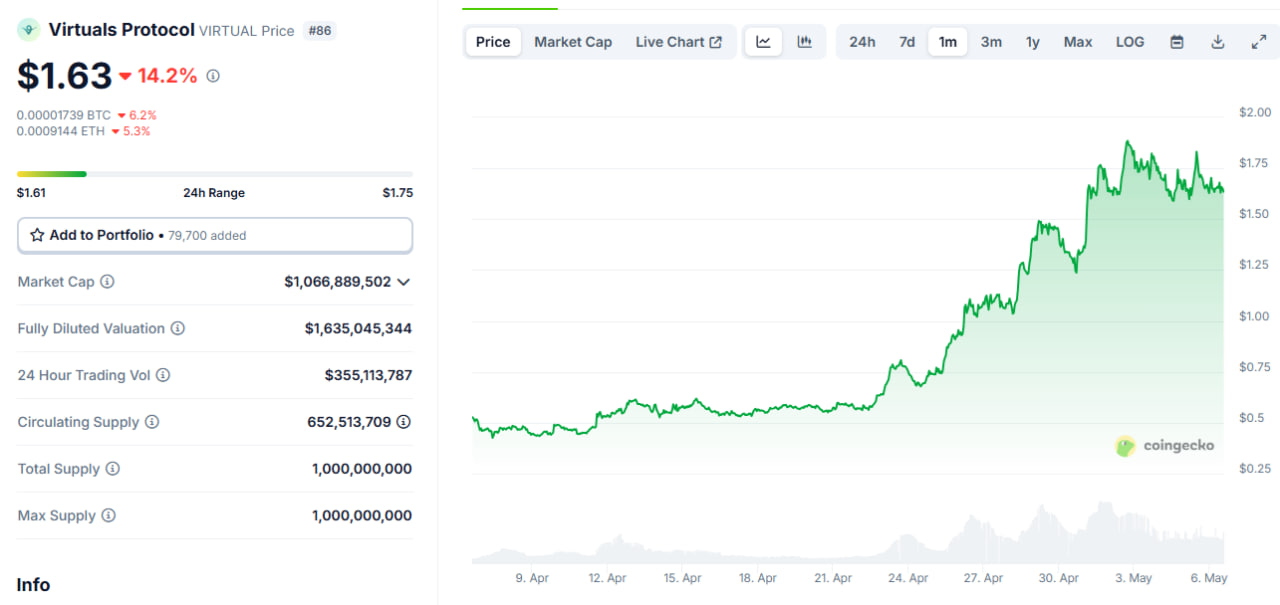
Task: Open the calendar date range picker
Action: click(x=1177, y=42)
